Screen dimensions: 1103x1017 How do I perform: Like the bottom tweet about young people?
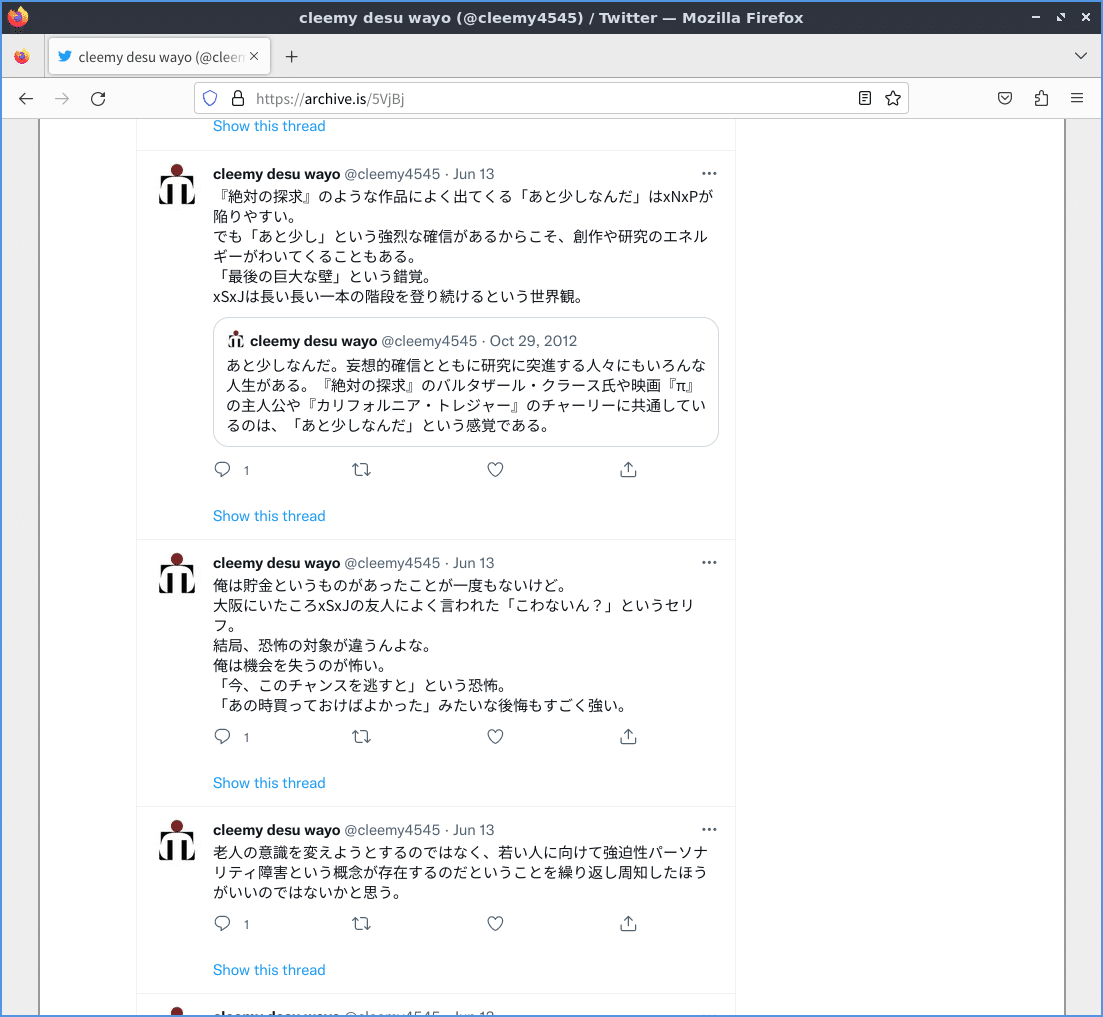(x=495, y=923)
